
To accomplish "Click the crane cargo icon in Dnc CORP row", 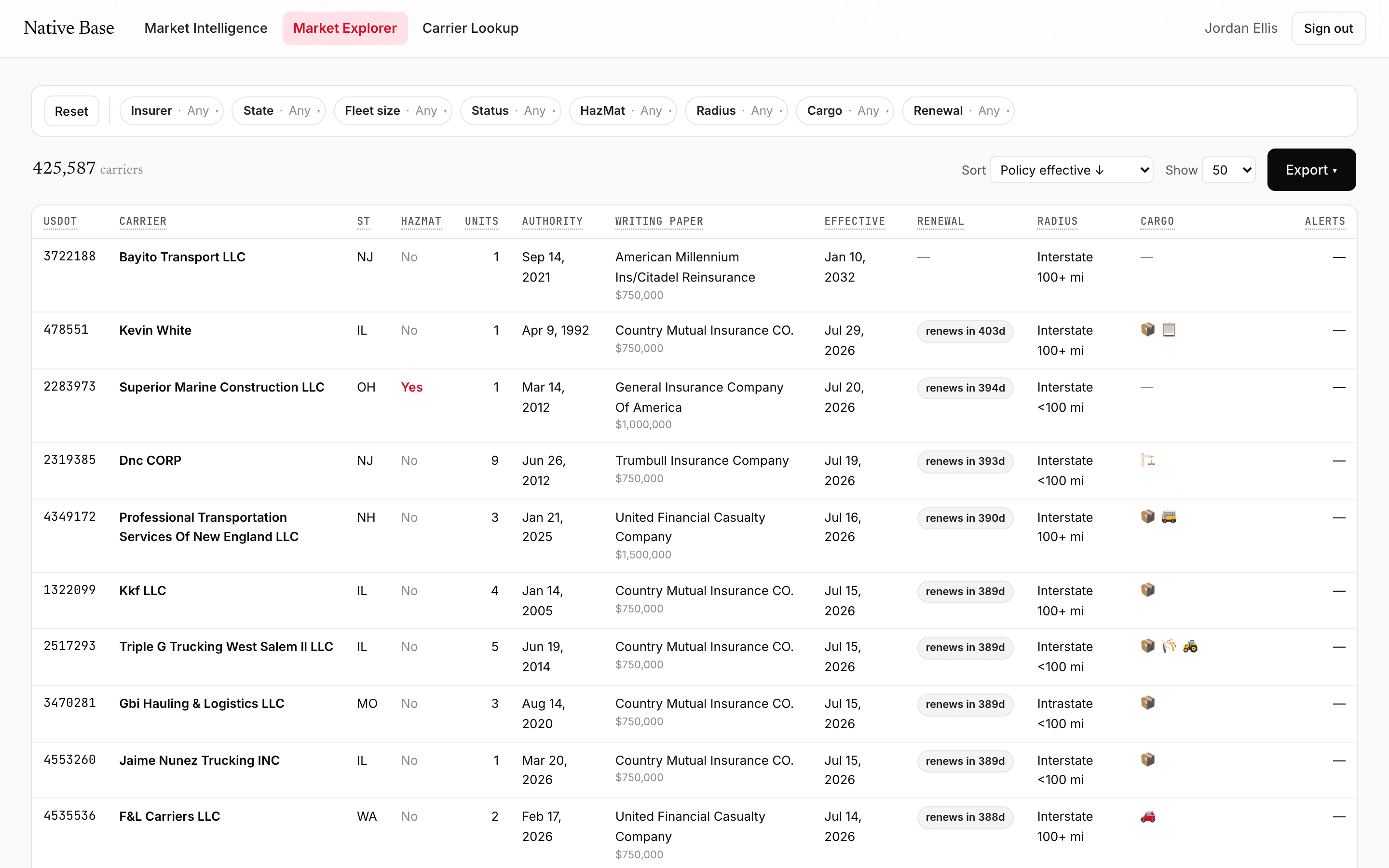I will coord(1147,460).
